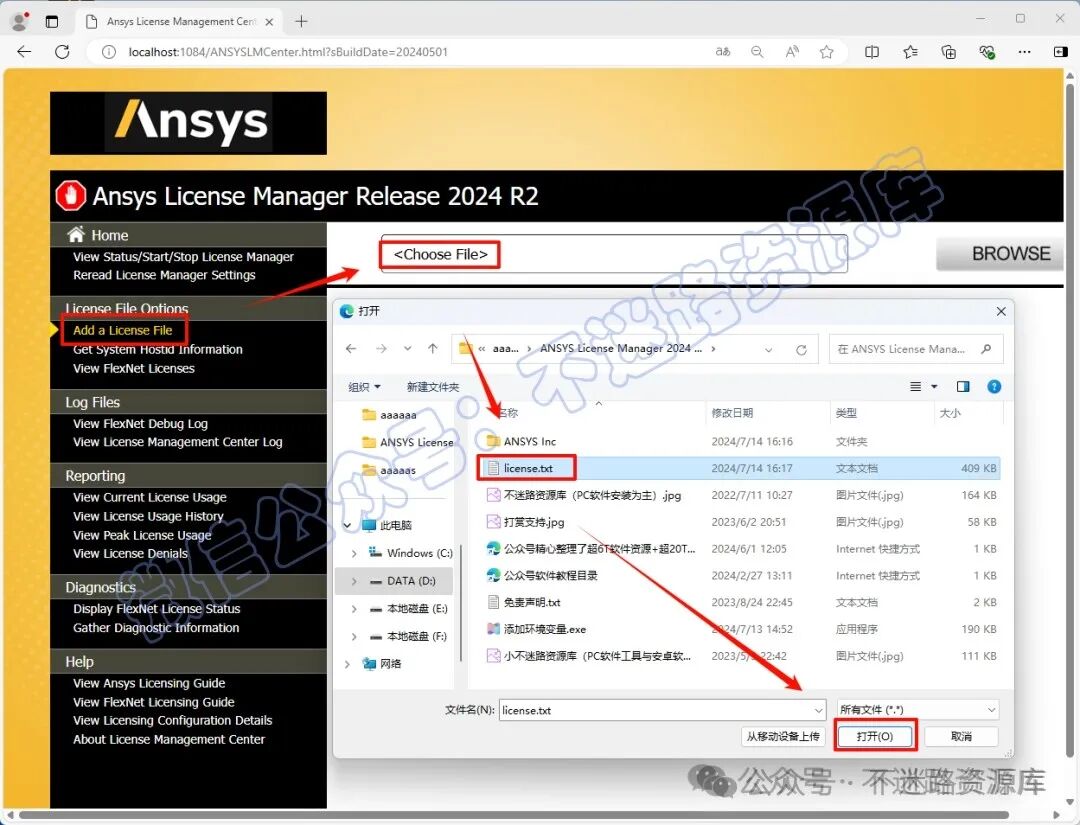This screenshot has height=825, width=1080.
Task: Open View Ansys Licensing Guide link
Action: pos(149,683)
